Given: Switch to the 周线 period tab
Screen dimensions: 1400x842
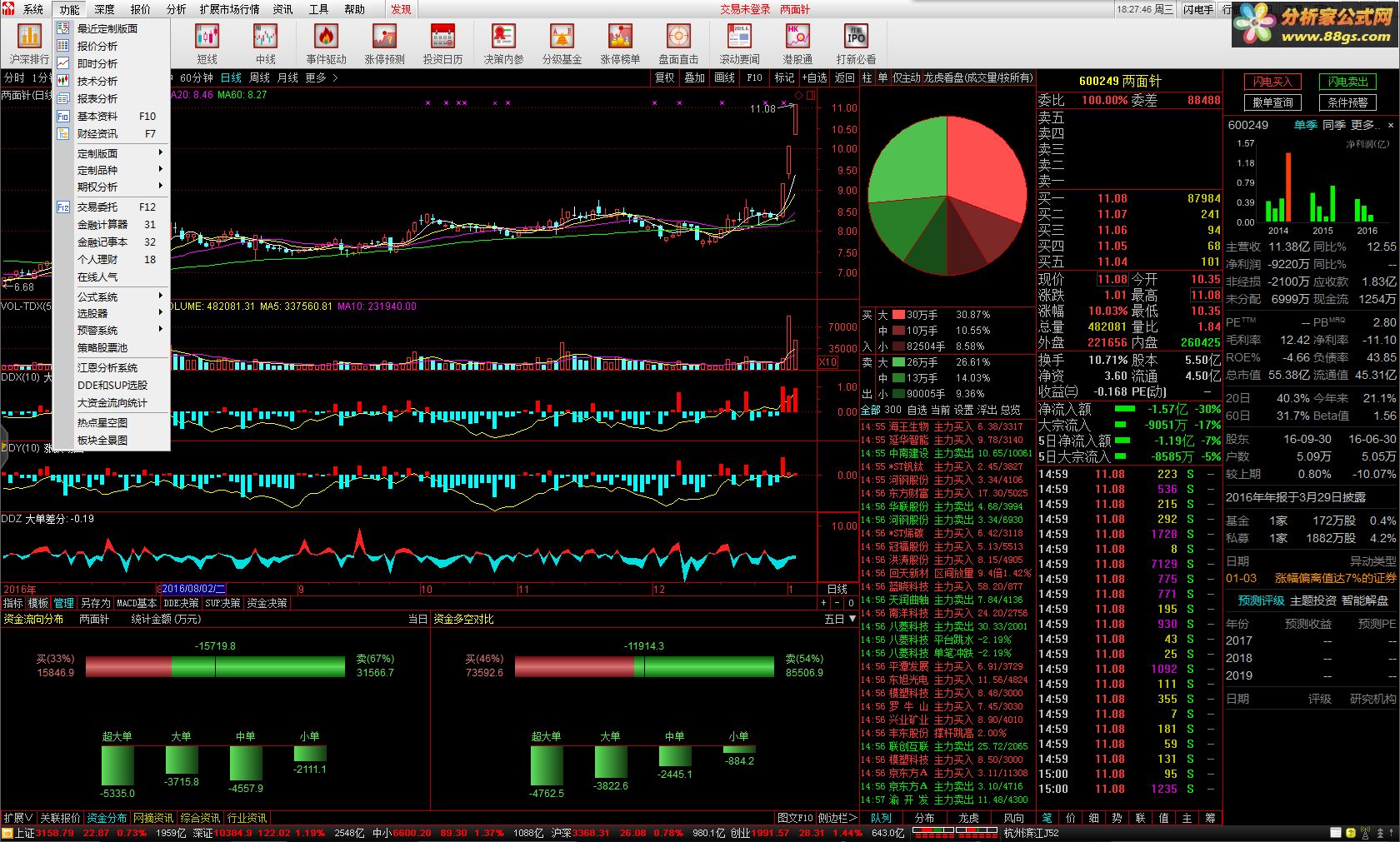Looking at the screenshot, I should tap(259, 77).
